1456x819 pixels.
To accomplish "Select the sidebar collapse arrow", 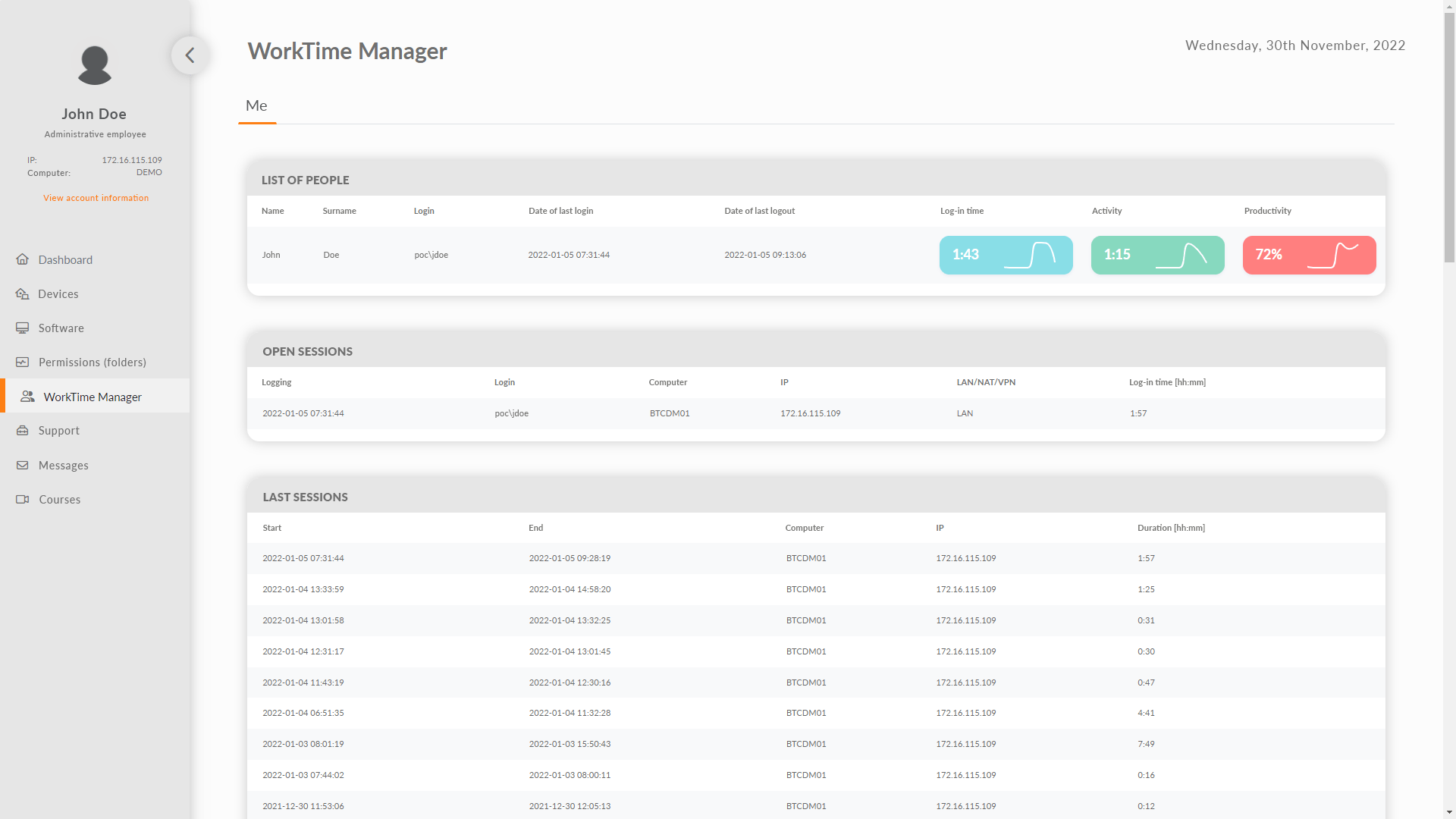I will (189, 56).
